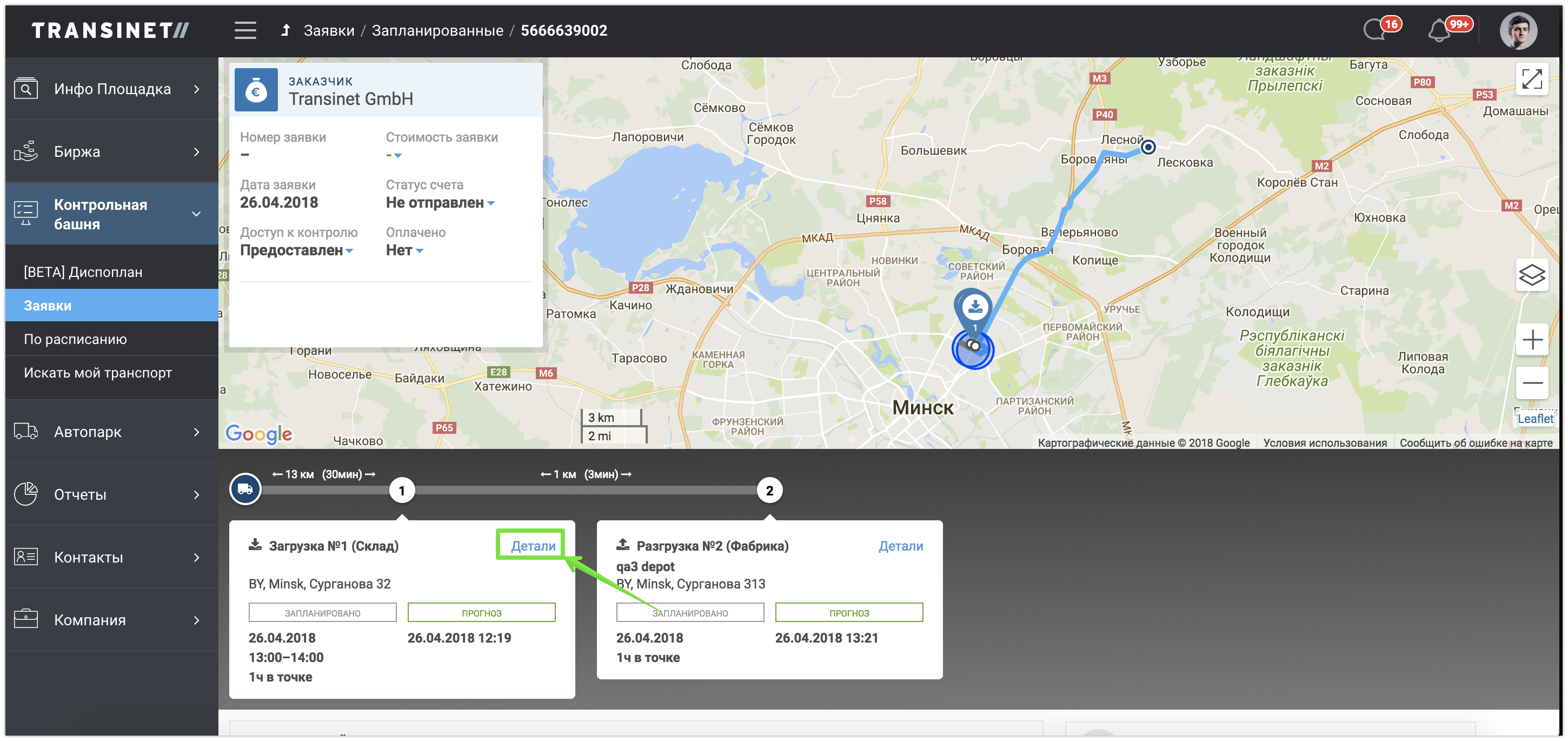
Task: Toggle the map fullscreen icon
Action: 1531,79
